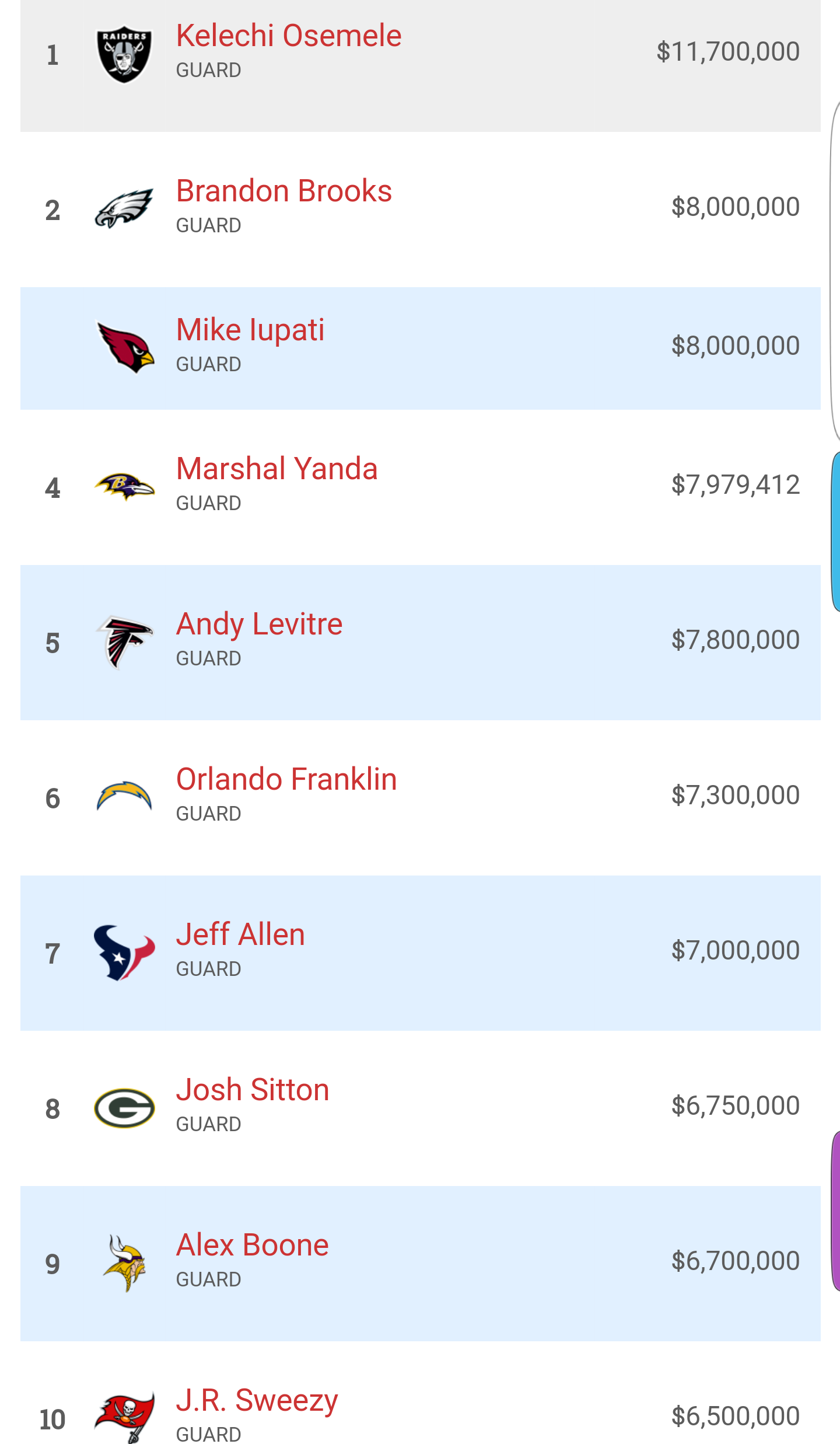Viewport: 840px width, 1444px height.
Task: Open Brandon Brooks player link
Action: (x=284, y=191)
